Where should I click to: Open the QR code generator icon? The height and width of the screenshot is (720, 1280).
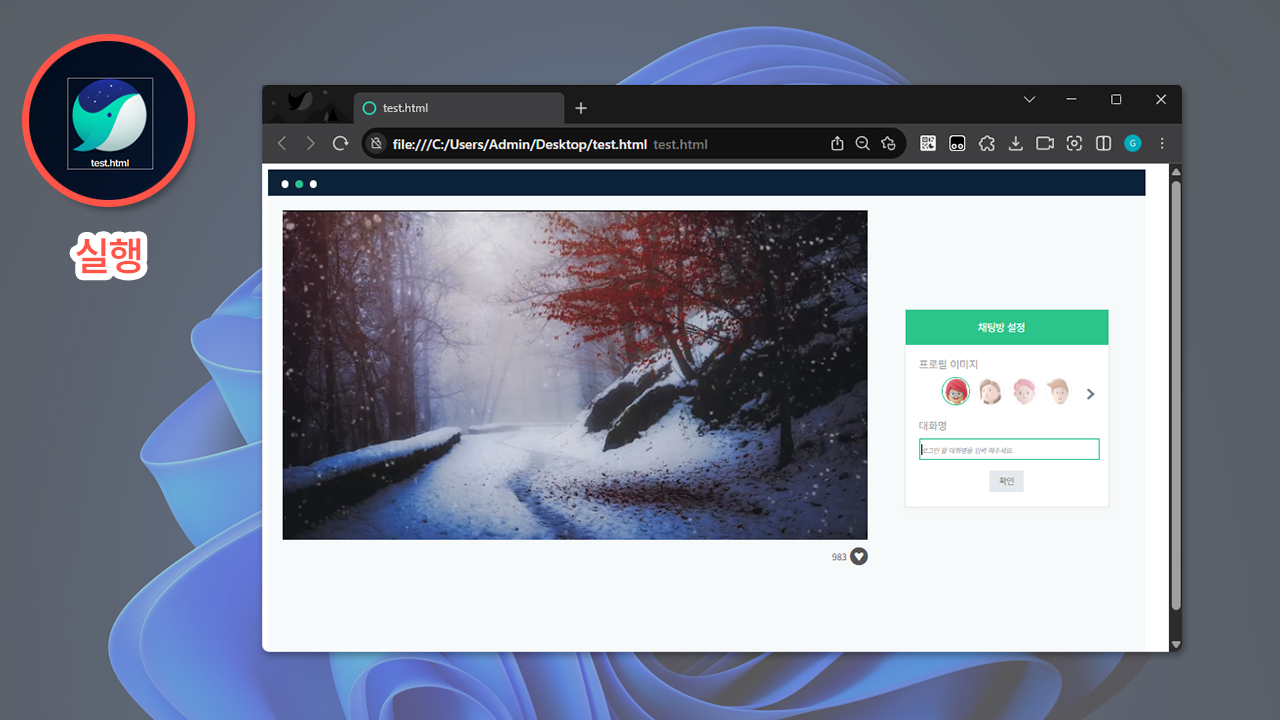click(x=928, y=144)
